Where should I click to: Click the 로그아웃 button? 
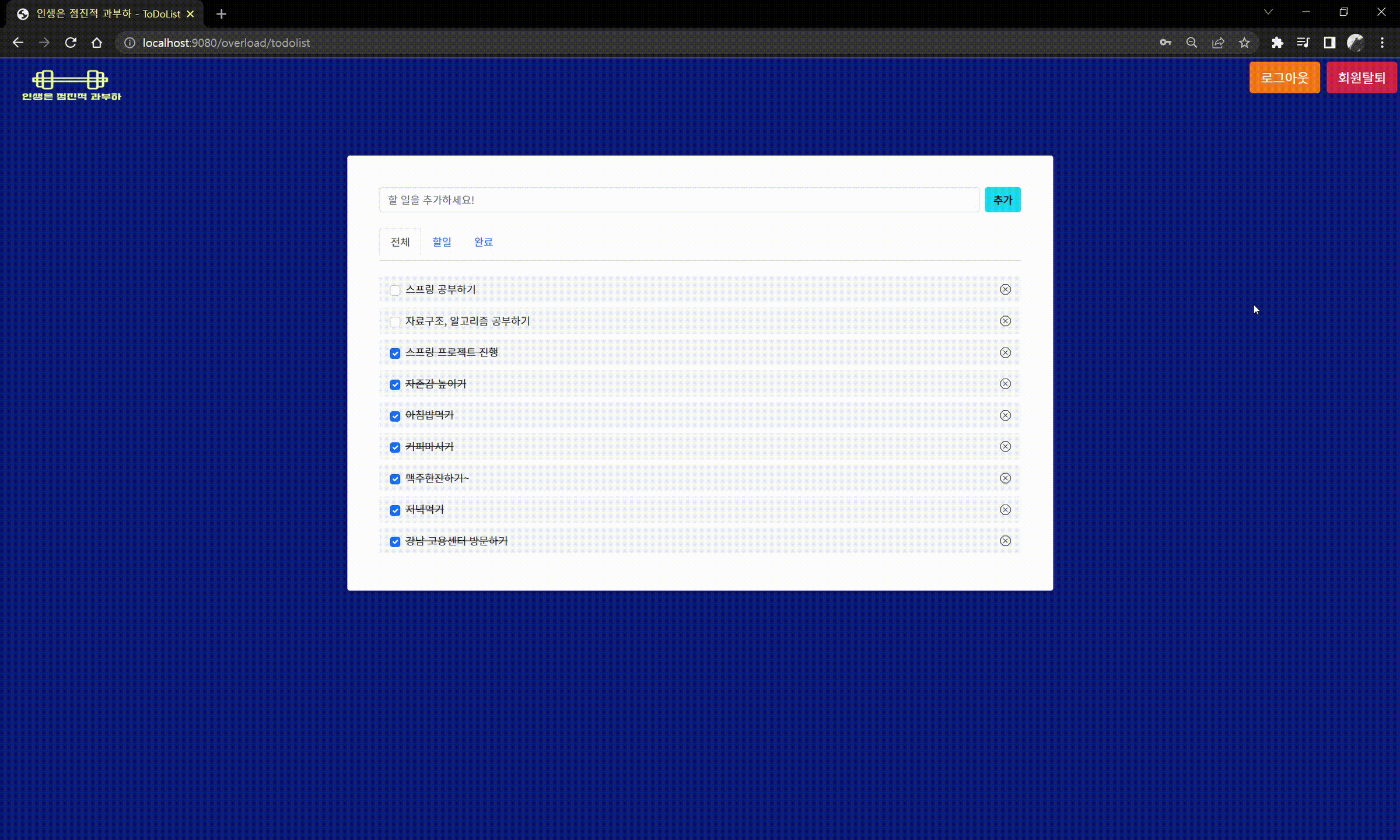pyautogui.click(x=1284, y=78)
